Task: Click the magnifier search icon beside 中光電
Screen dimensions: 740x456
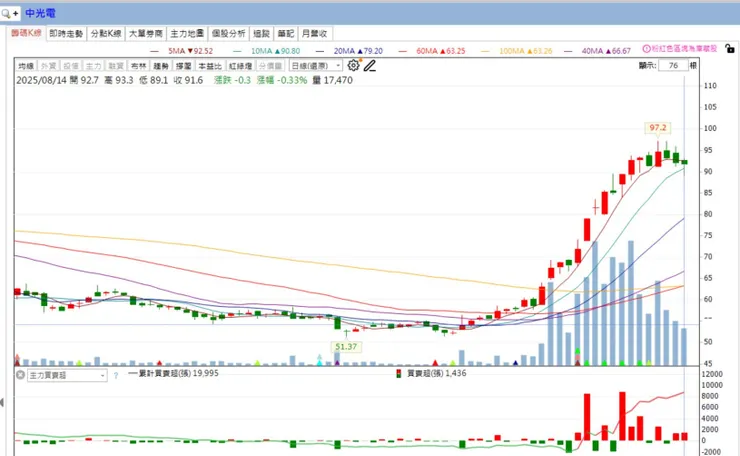Action: coord(6,13)
